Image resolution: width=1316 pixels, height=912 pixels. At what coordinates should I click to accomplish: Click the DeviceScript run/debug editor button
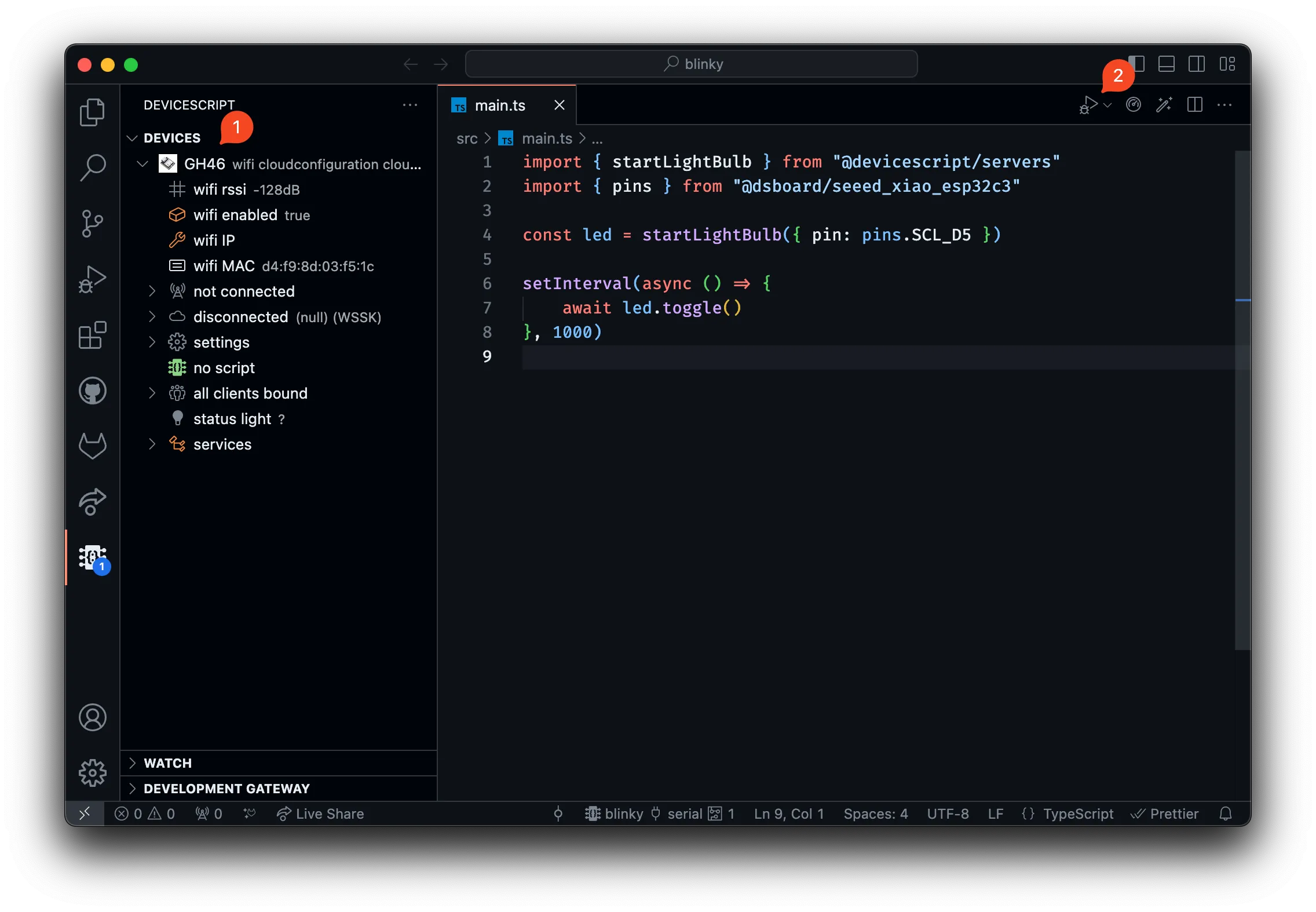point(1088,105)
